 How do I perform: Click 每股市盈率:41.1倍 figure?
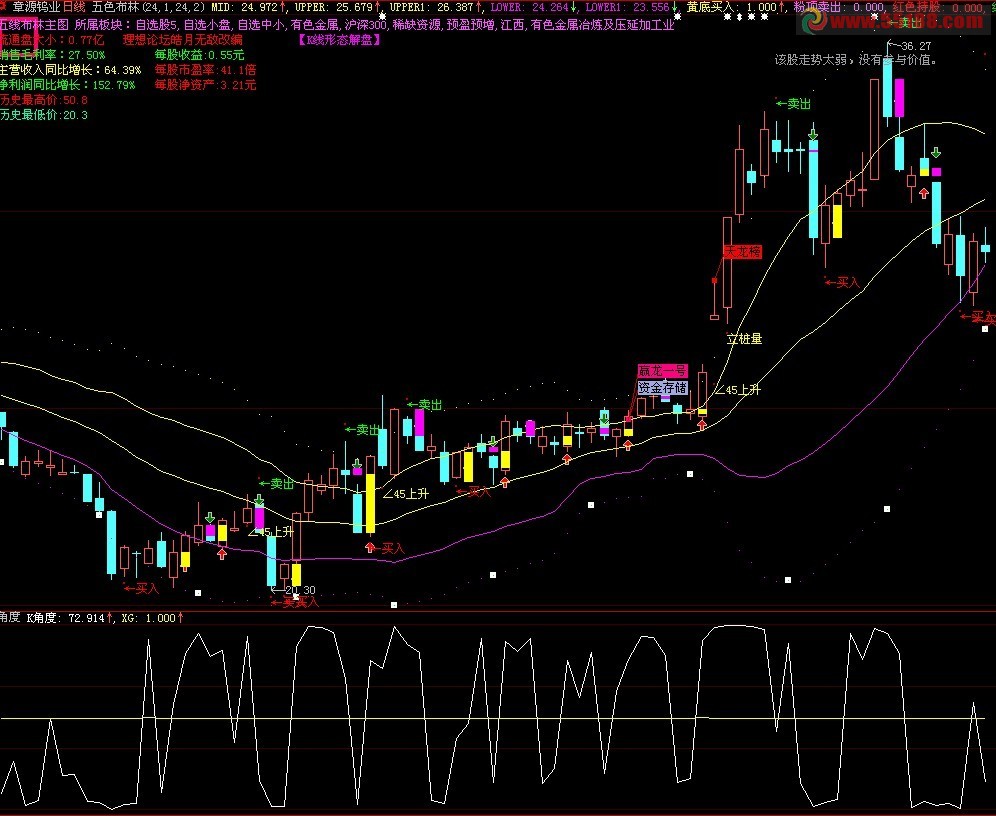pyautogui.click(x=205, y=70)
